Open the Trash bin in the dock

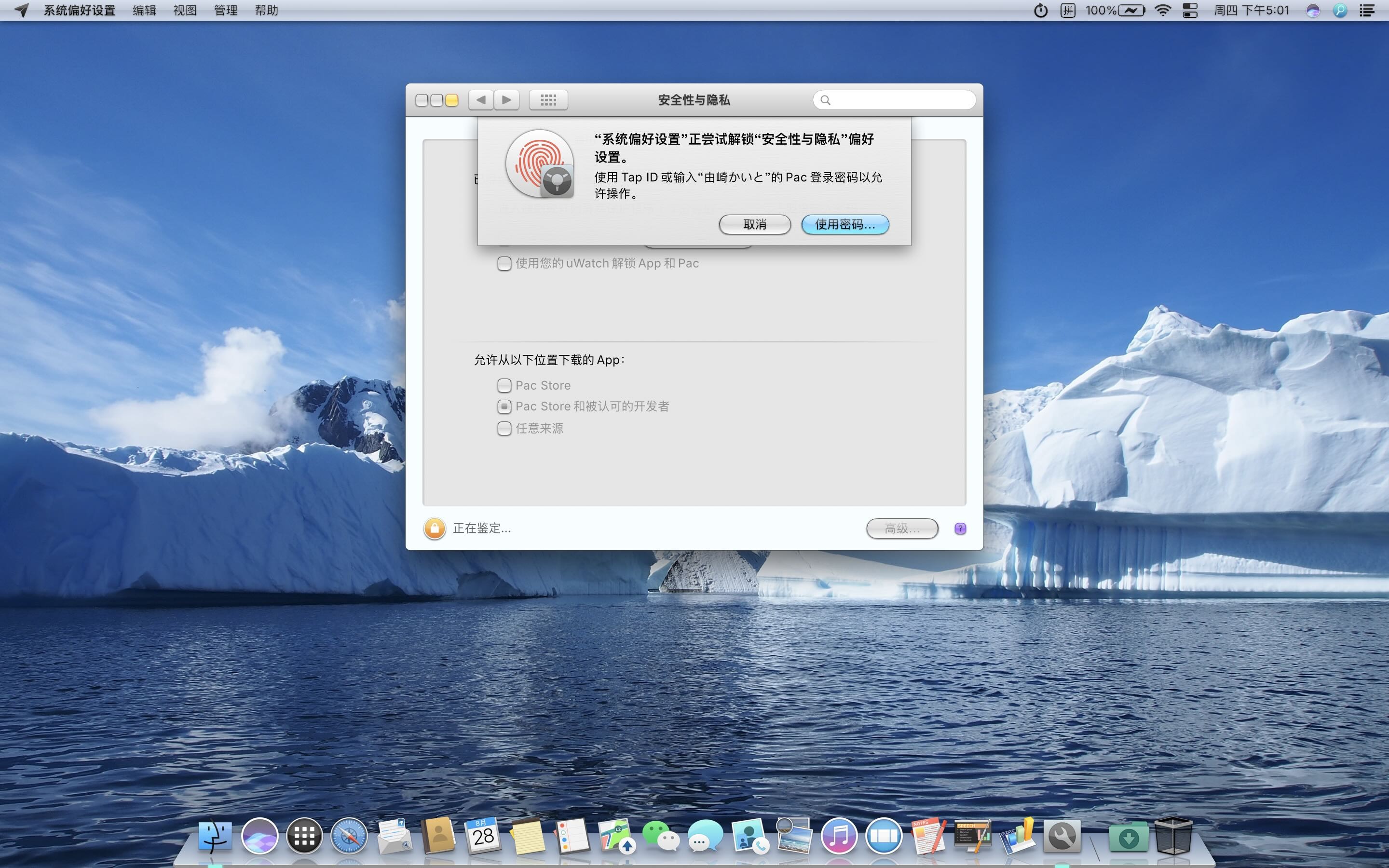coord(1173,836)
